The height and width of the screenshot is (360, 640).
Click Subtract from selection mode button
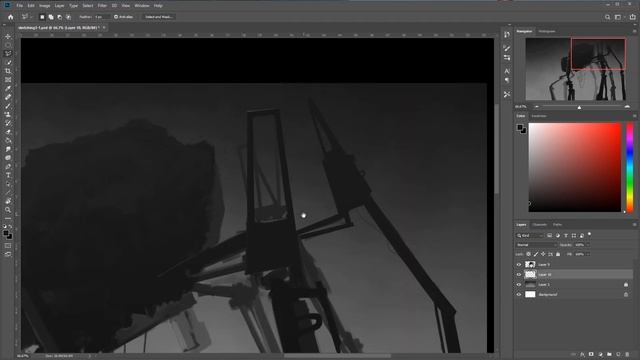tap(60, 17)
